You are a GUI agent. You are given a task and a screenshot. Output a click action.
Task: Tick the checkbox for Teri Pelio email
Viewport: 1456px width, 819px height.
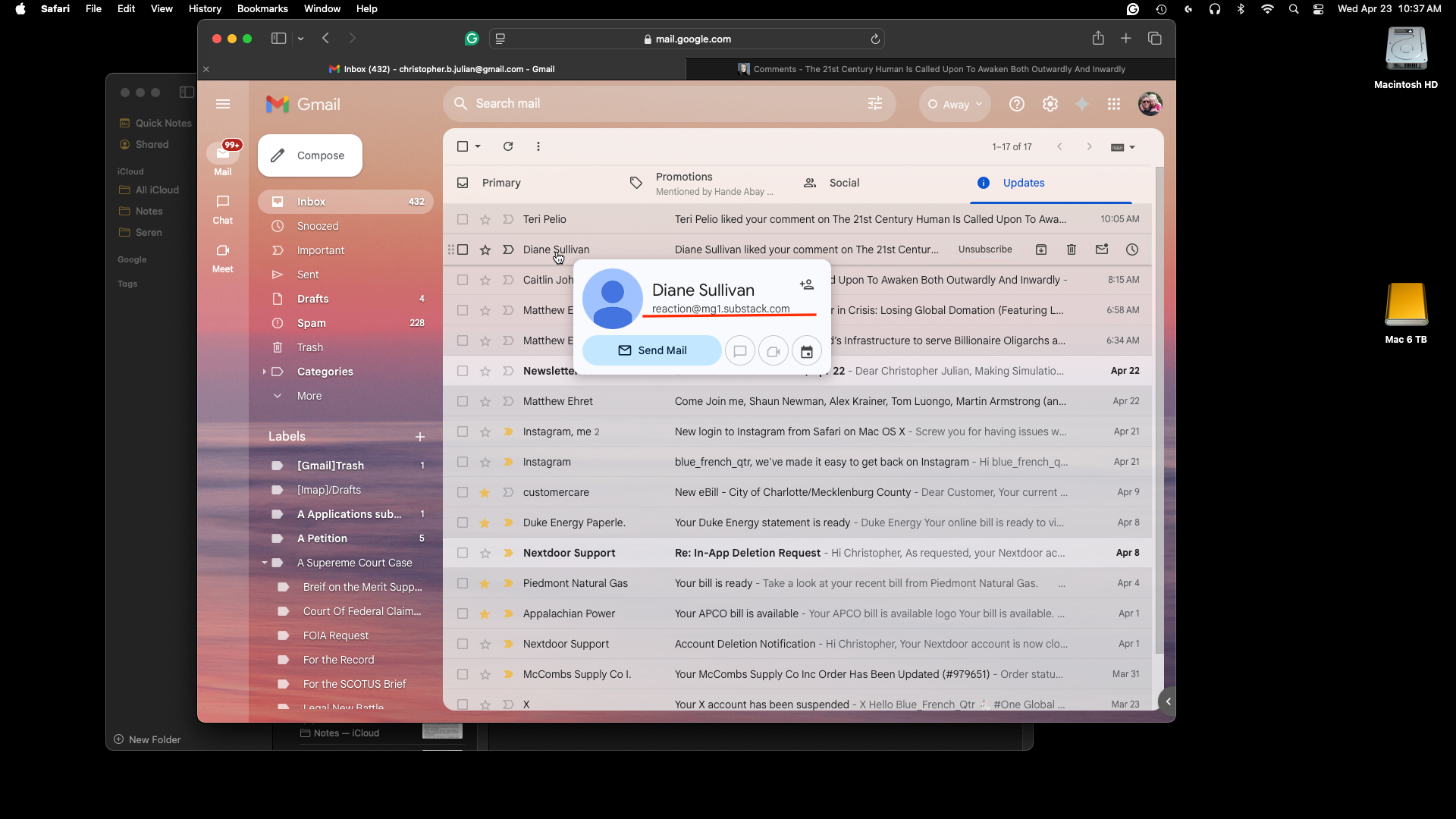tap(463, 219)
